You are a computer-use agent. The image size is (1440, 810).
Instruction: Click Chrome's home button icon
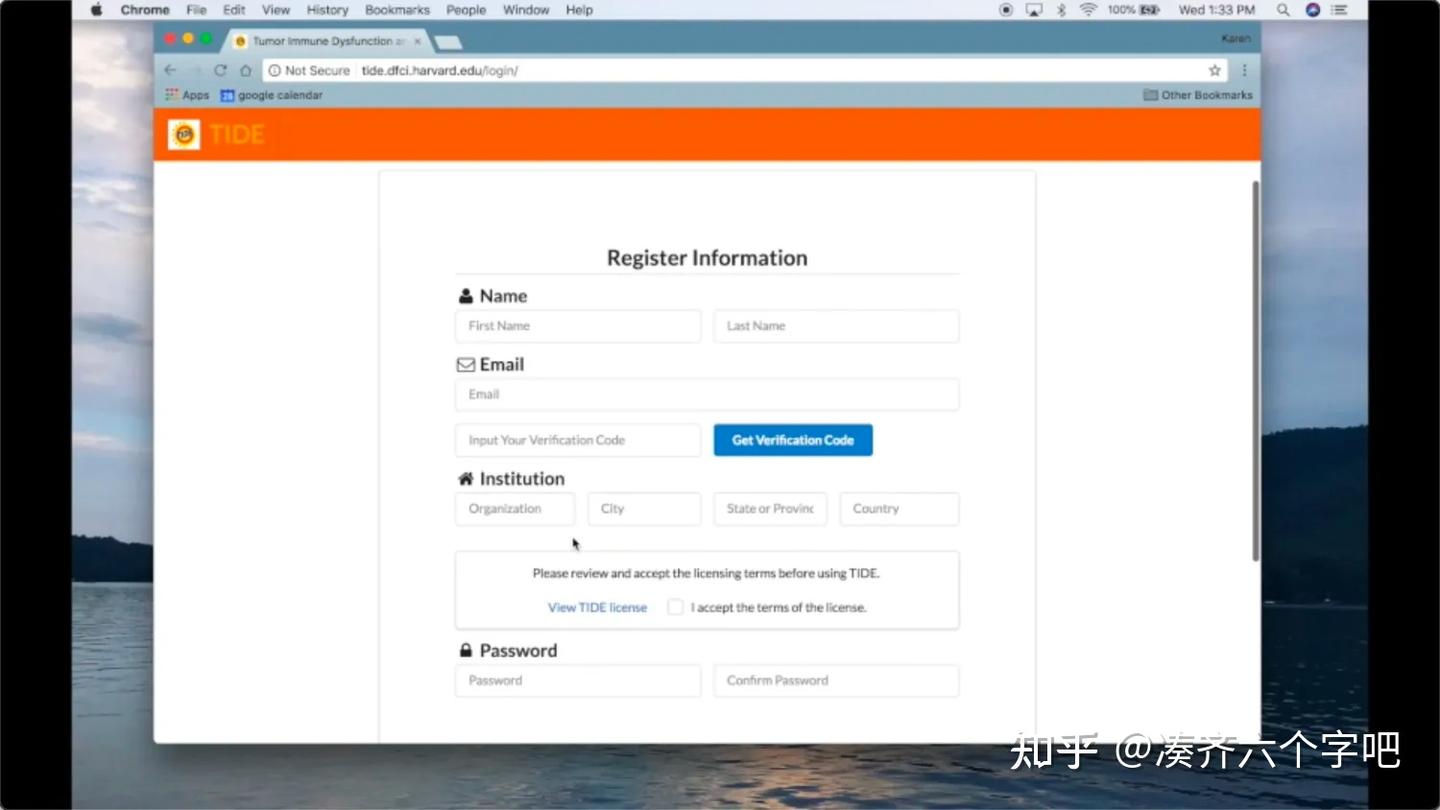(x=245, y=70)
